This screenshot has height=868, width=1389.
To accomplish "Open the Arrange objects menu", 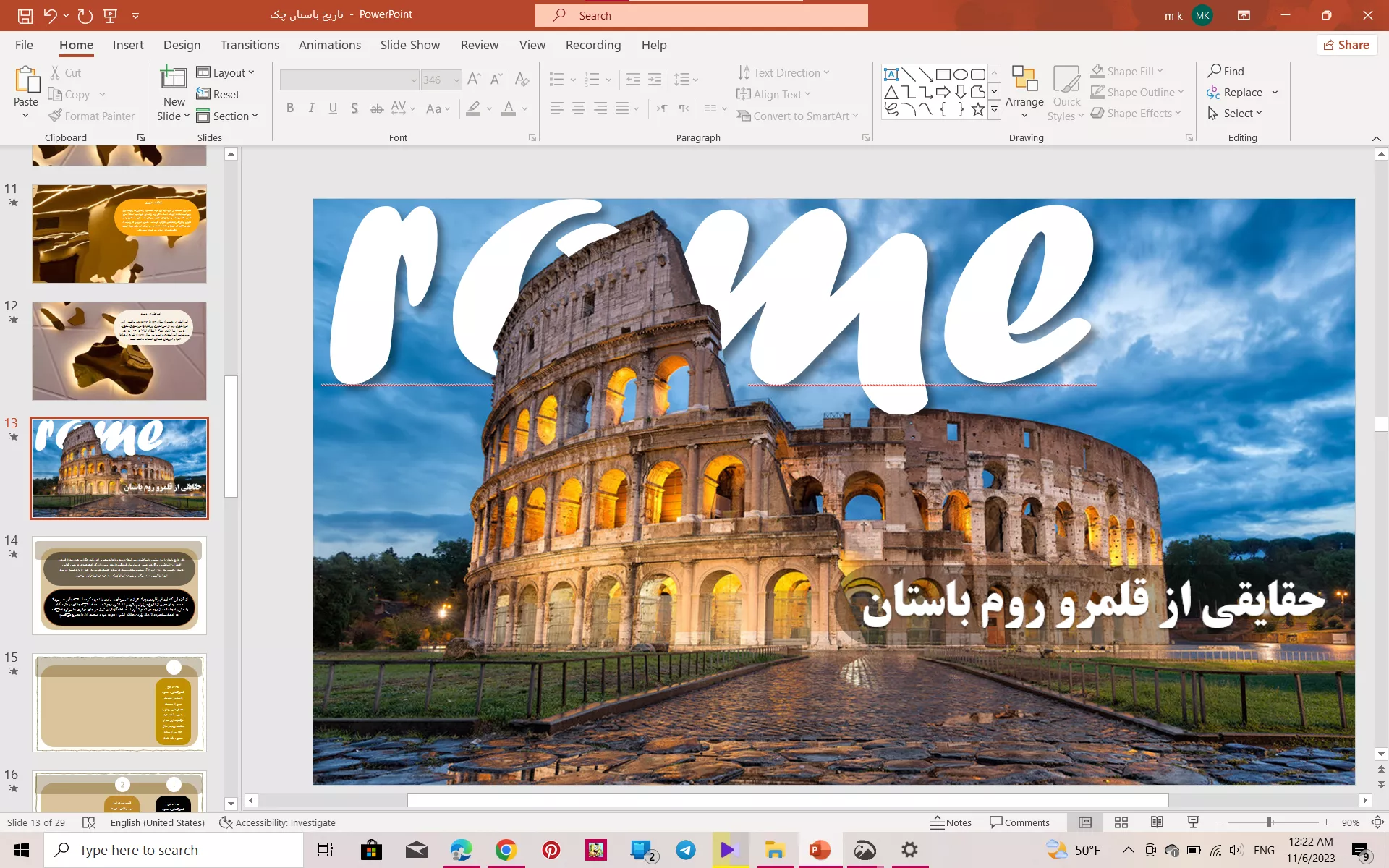I will [1024, 93].
